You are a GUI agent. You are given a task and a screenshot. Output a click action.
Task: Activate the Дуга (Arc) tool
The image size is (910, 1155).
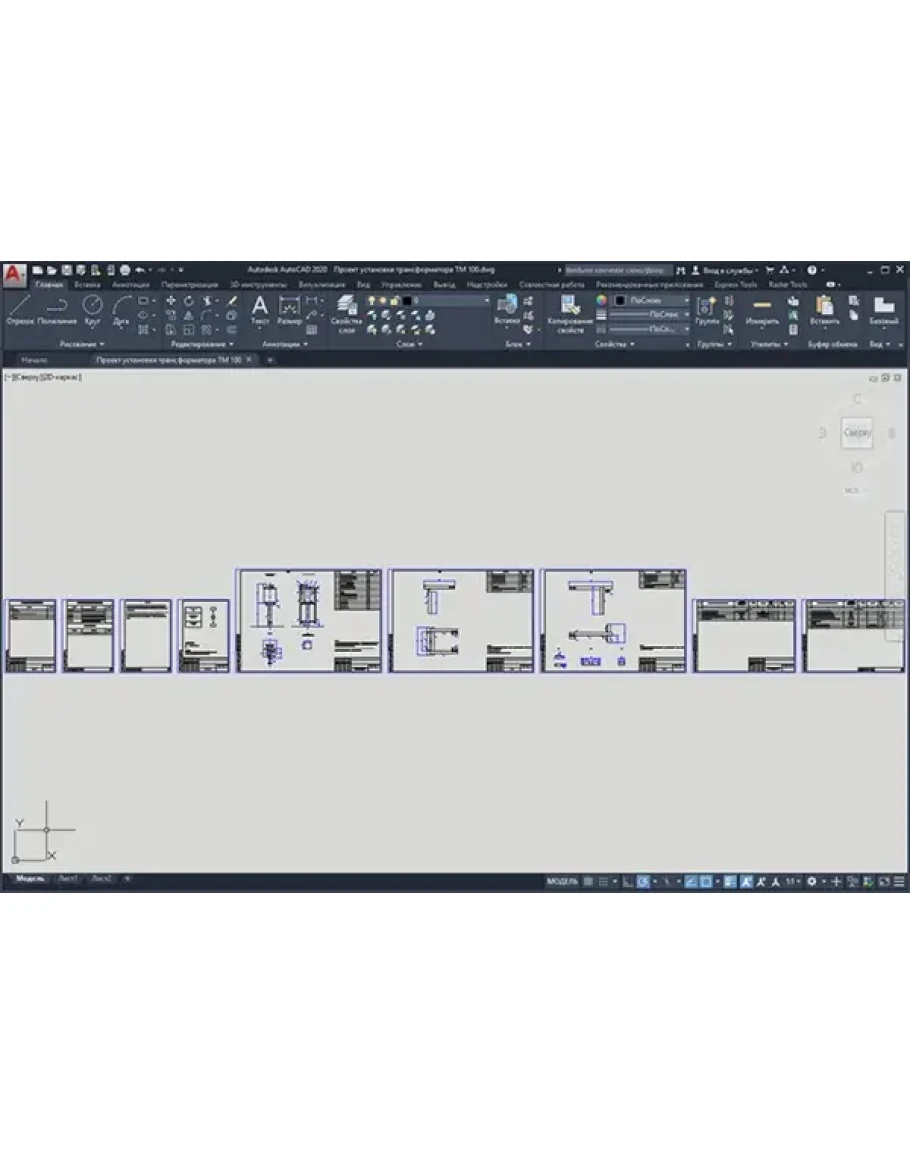(x=121, y=306)
